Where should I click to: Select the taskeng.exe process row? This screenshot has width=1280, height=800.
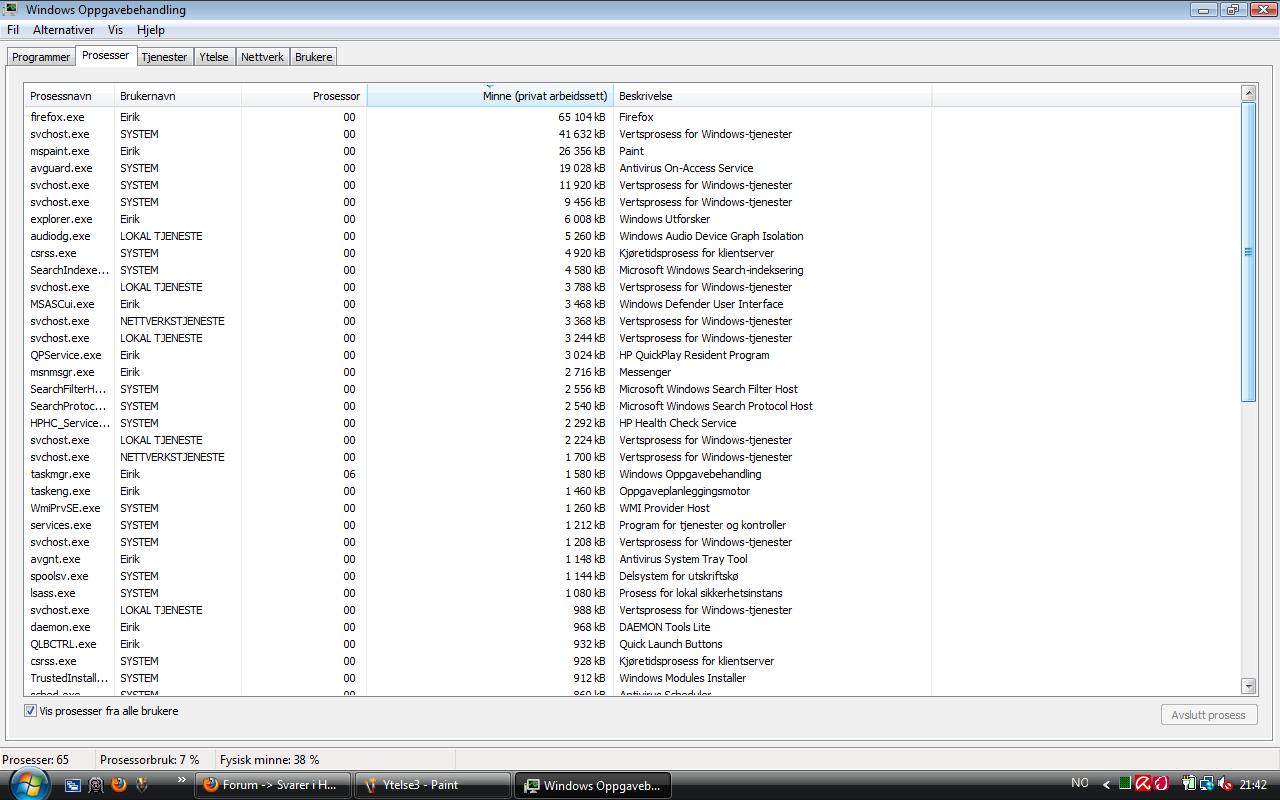point(632,491)
